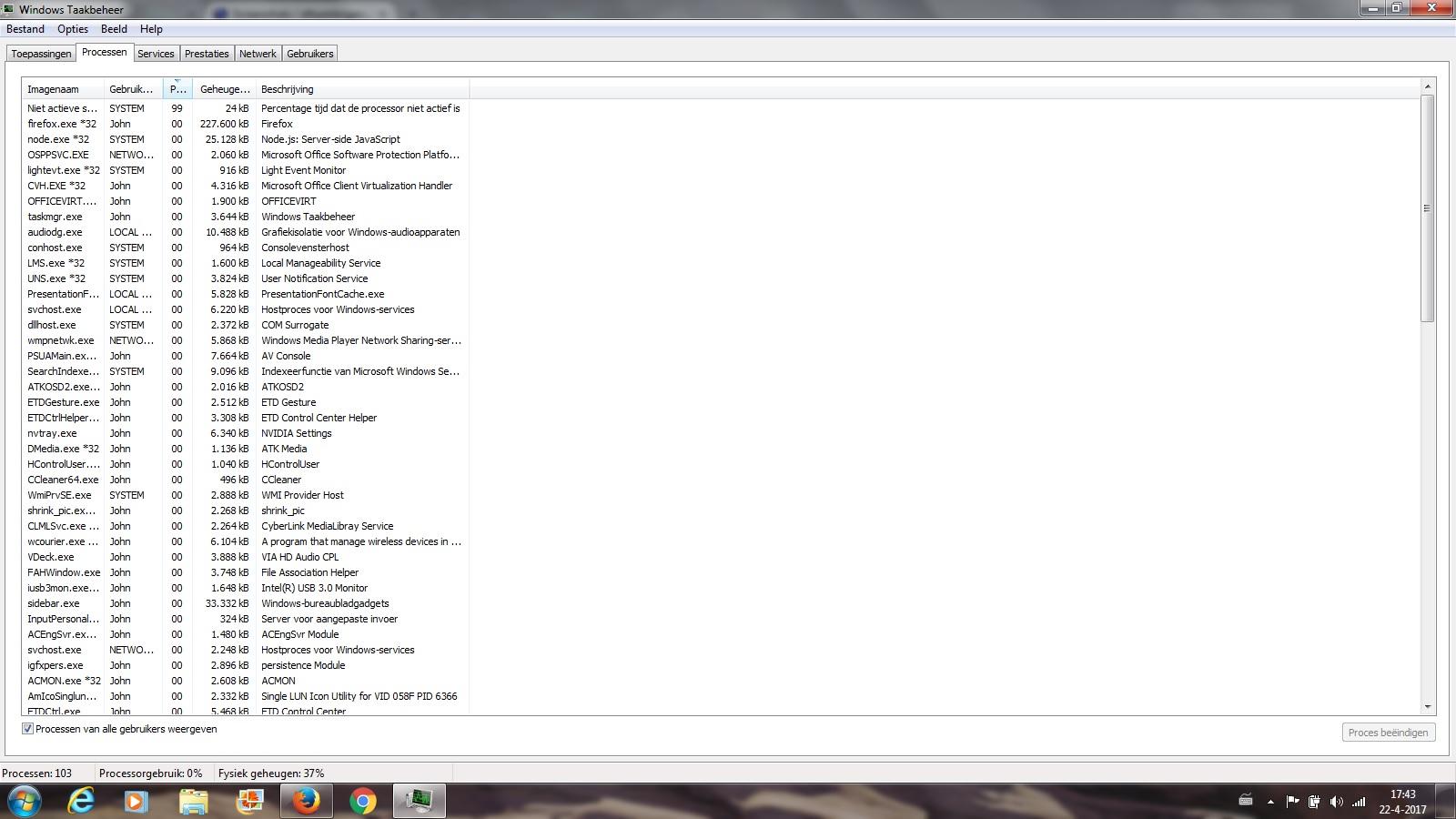Sort by the Geheugen column header
The height and width of the screenshot is (819, 1456).
(224, 89)
